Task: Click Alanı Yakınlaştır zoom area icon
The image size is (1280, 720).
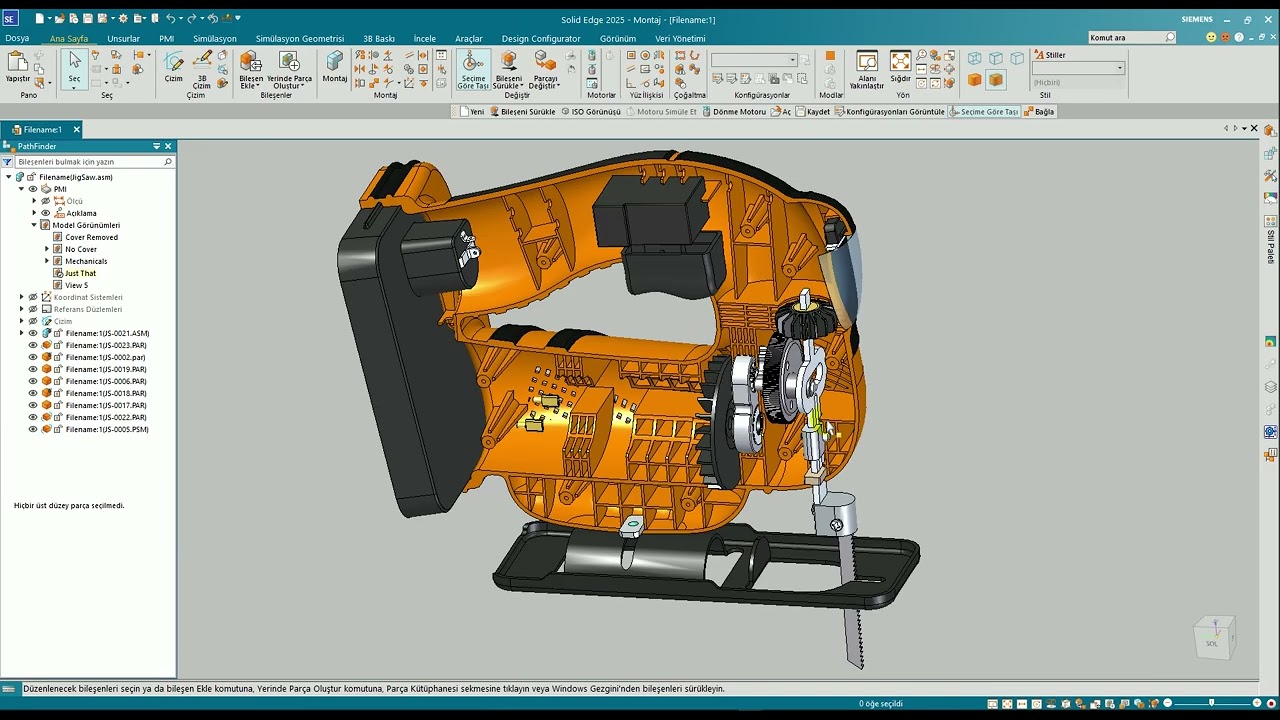Action: click(867, 70)
